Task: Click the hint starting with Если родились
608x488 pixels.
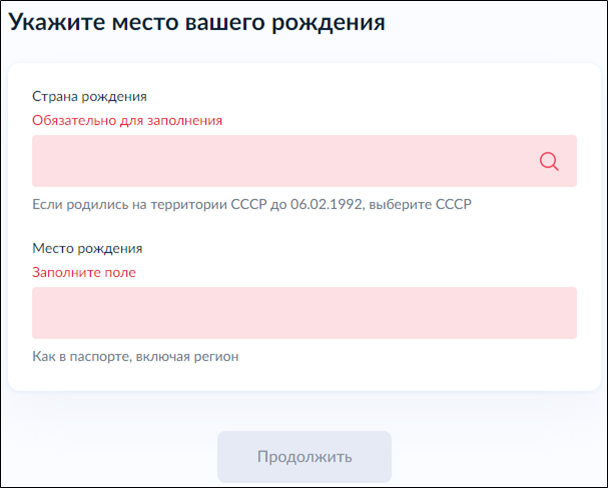Action: click(x=251, y=205)
